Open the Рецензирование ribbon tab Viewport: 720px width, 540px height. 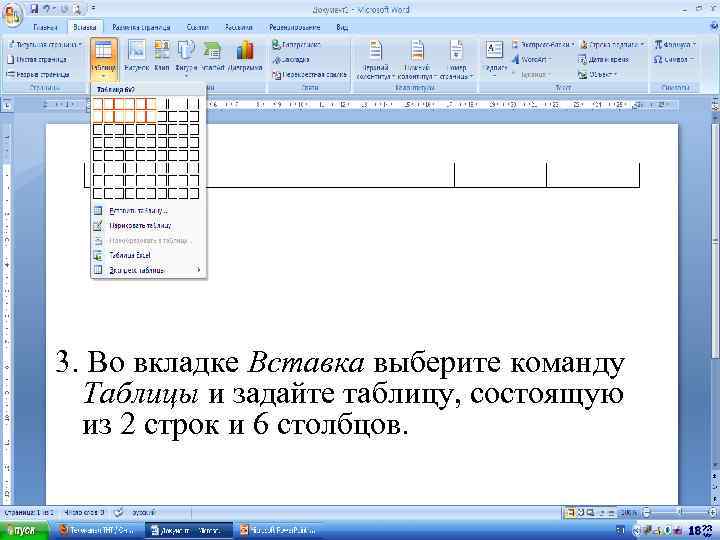(294, 28)
